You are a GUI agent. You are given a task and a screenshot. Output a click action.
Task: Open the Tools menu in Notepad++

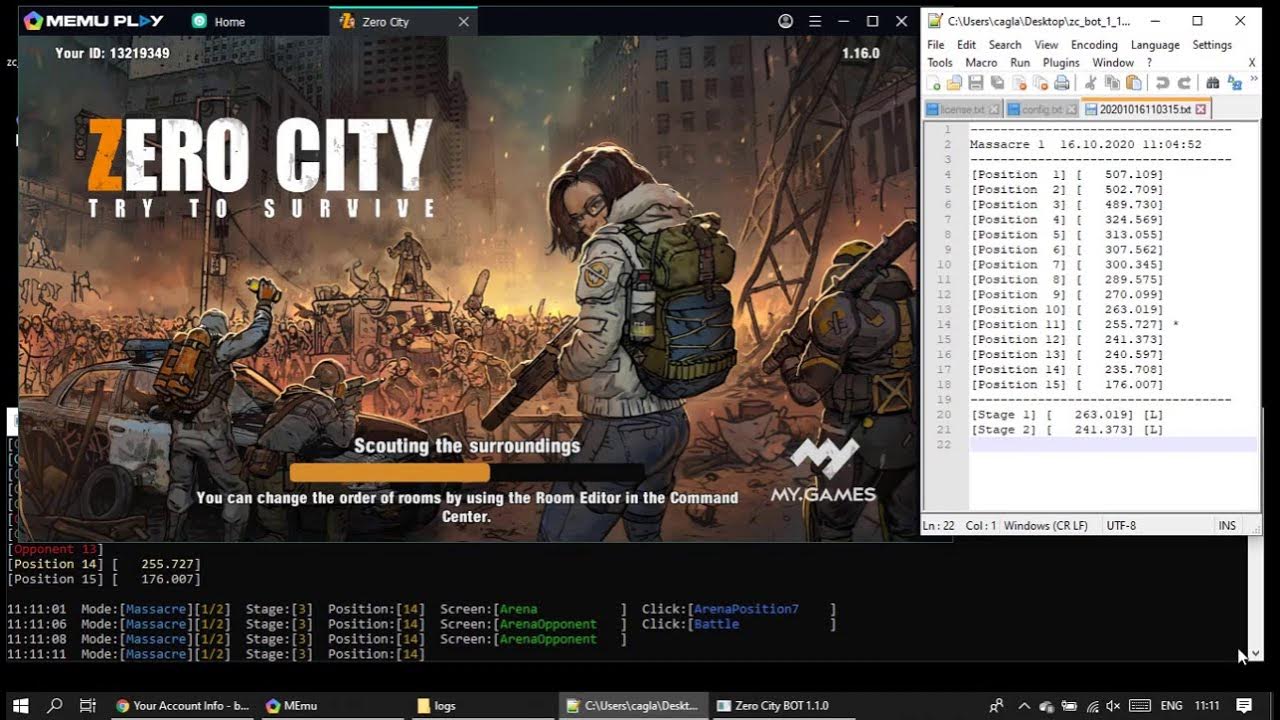click(x=940, y=62)
